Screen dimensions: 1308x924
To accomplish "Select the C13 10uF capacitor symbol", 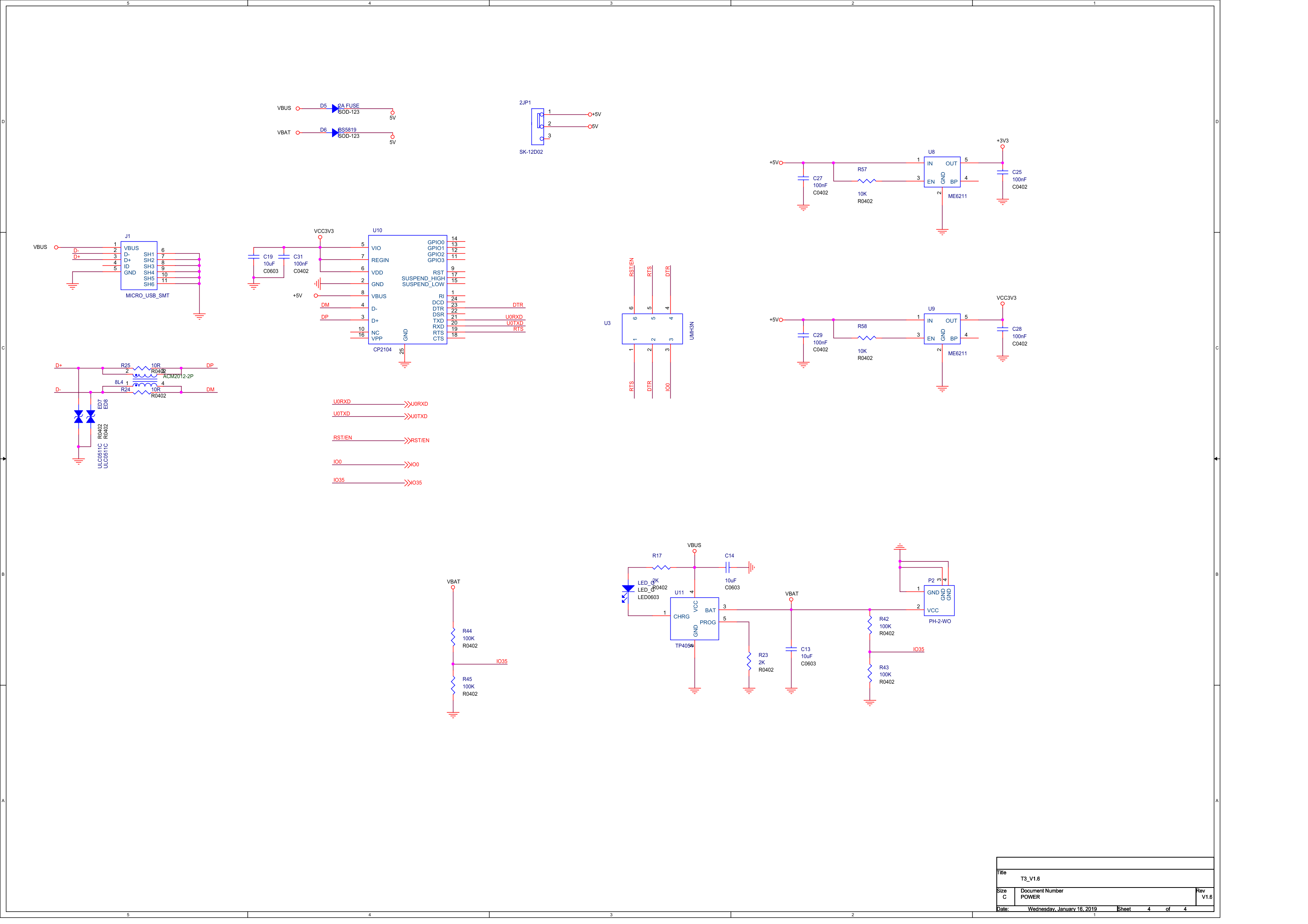I will (791, 650).
